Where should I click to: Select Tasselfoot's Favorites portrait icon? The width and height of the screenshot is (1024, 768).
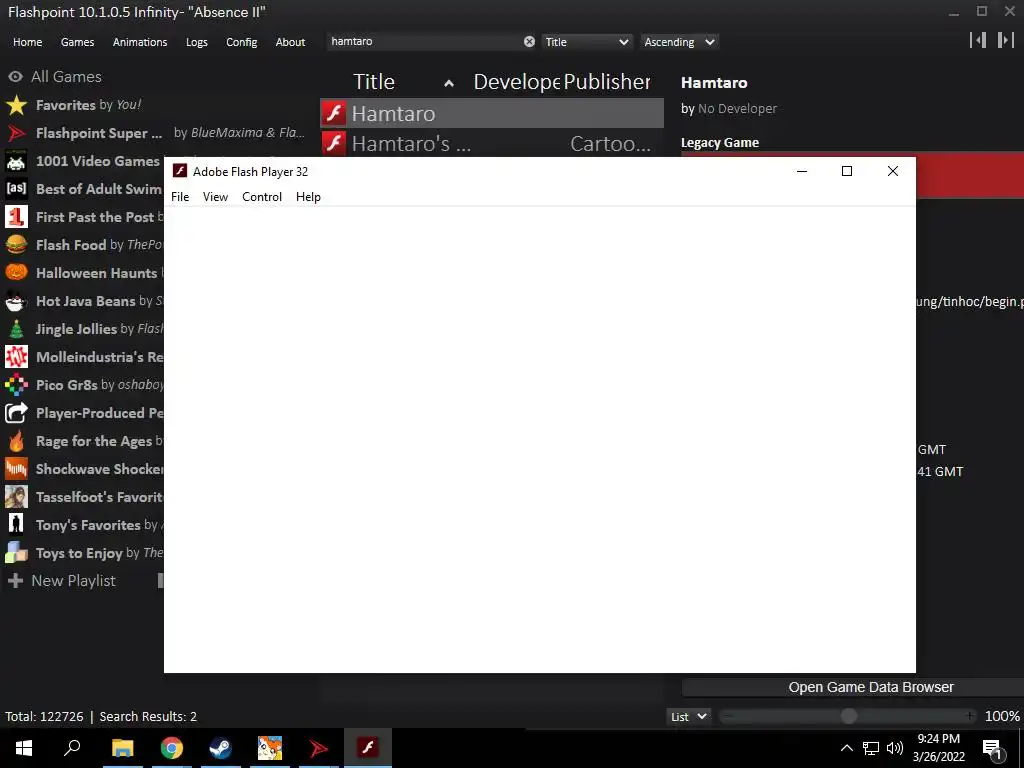pos(16,497)
